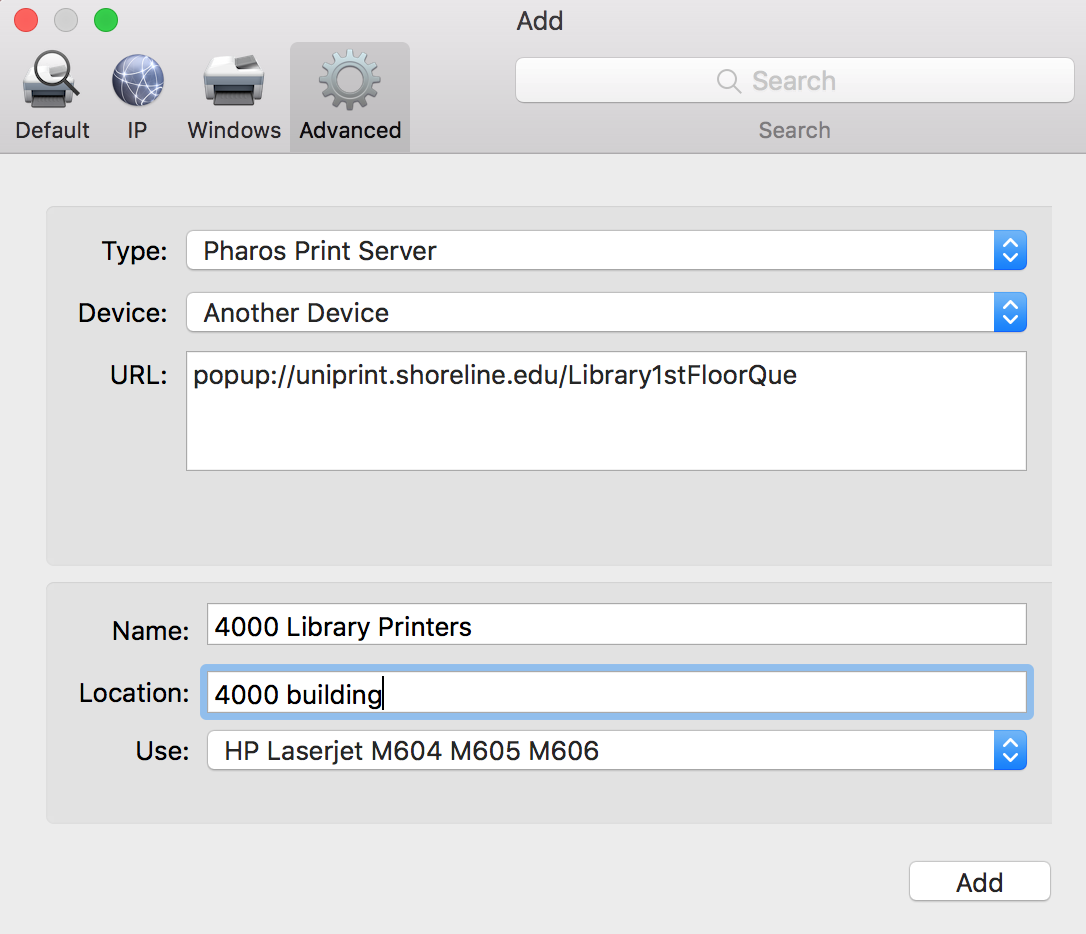
Task: Click the Location field with 4000 building
Action: 616,692
